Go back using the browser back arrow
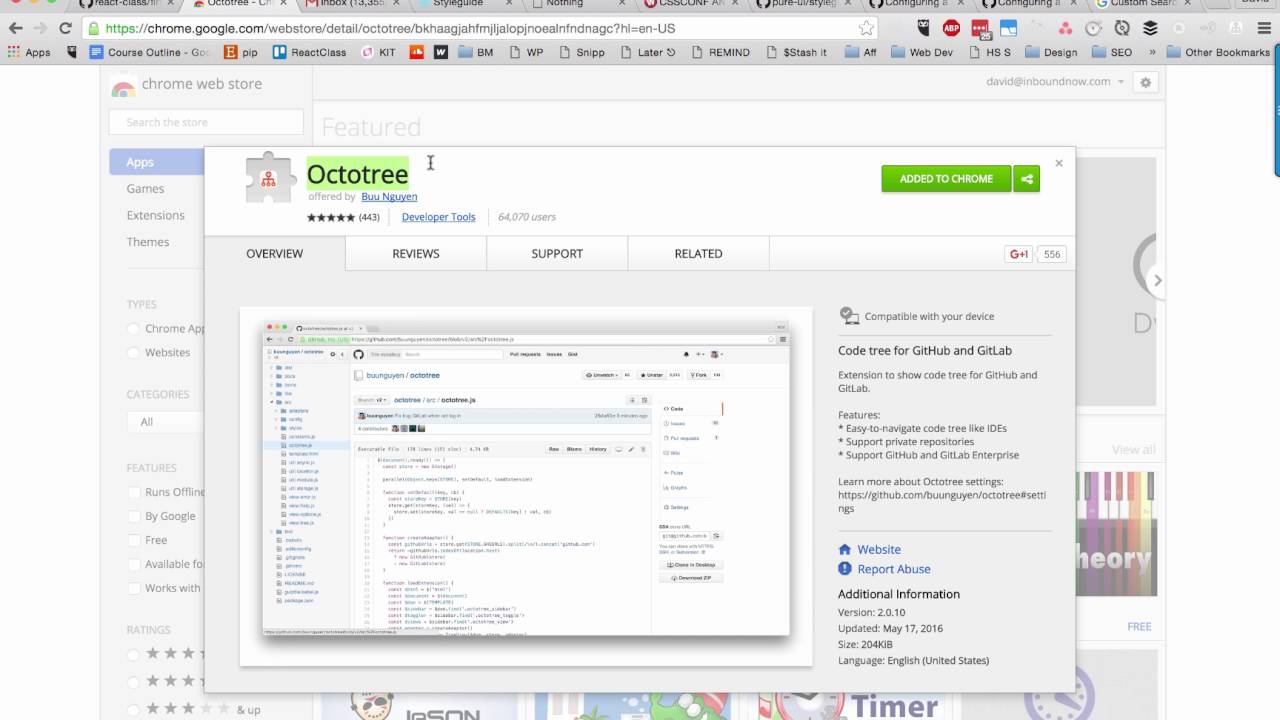The image size is (1280, 720). (x=16, y=29)
